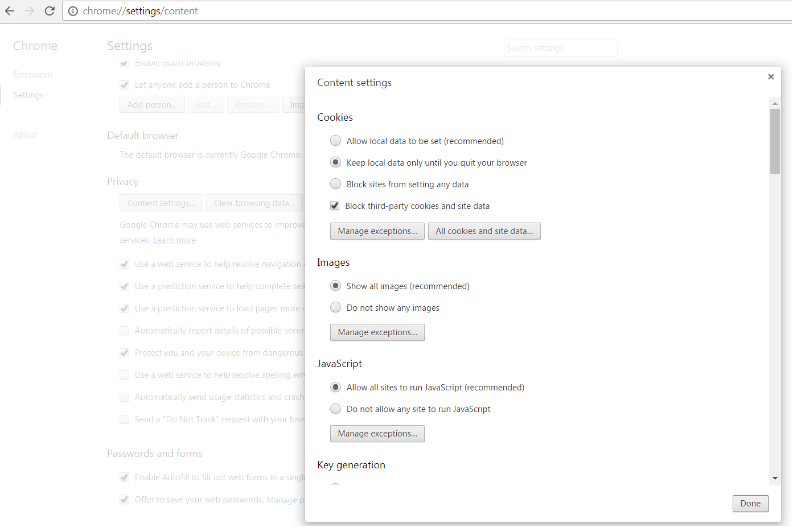Open Manage exceptions under Cookies

377,231
